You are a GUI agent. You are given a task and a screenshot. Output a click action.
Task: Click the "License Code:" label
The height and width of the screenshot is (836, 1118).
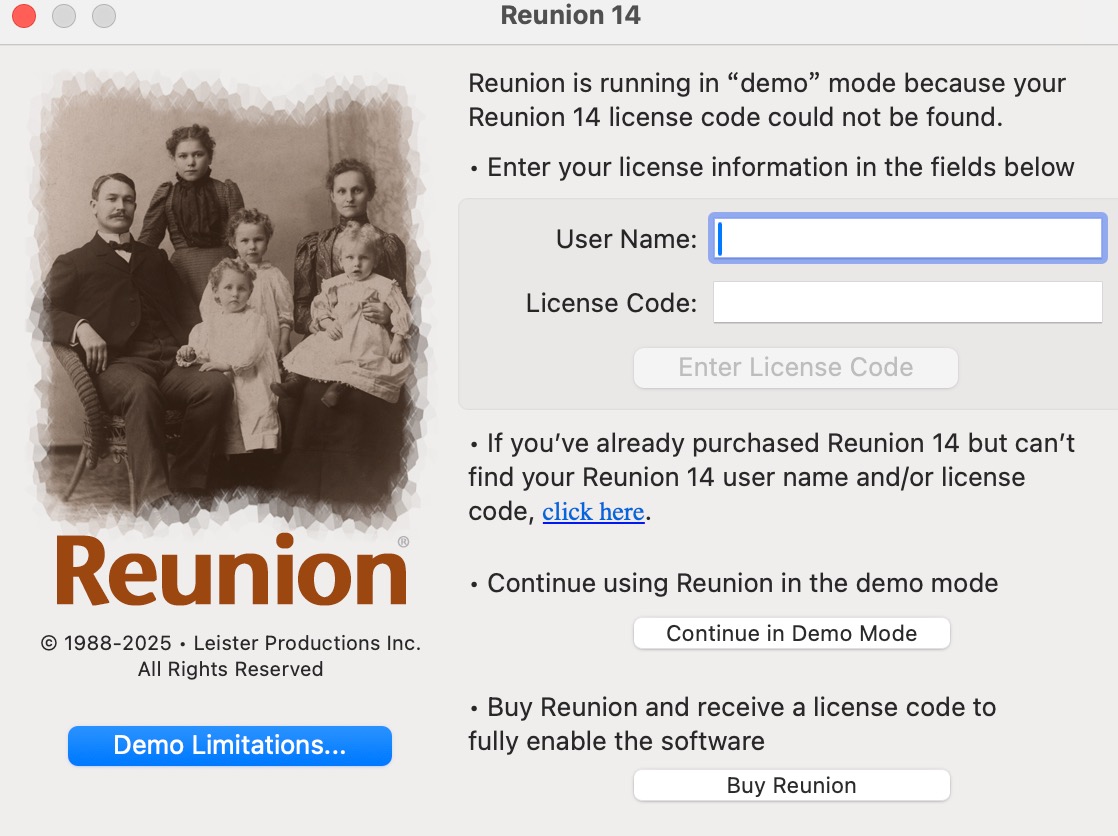point(611,303)
